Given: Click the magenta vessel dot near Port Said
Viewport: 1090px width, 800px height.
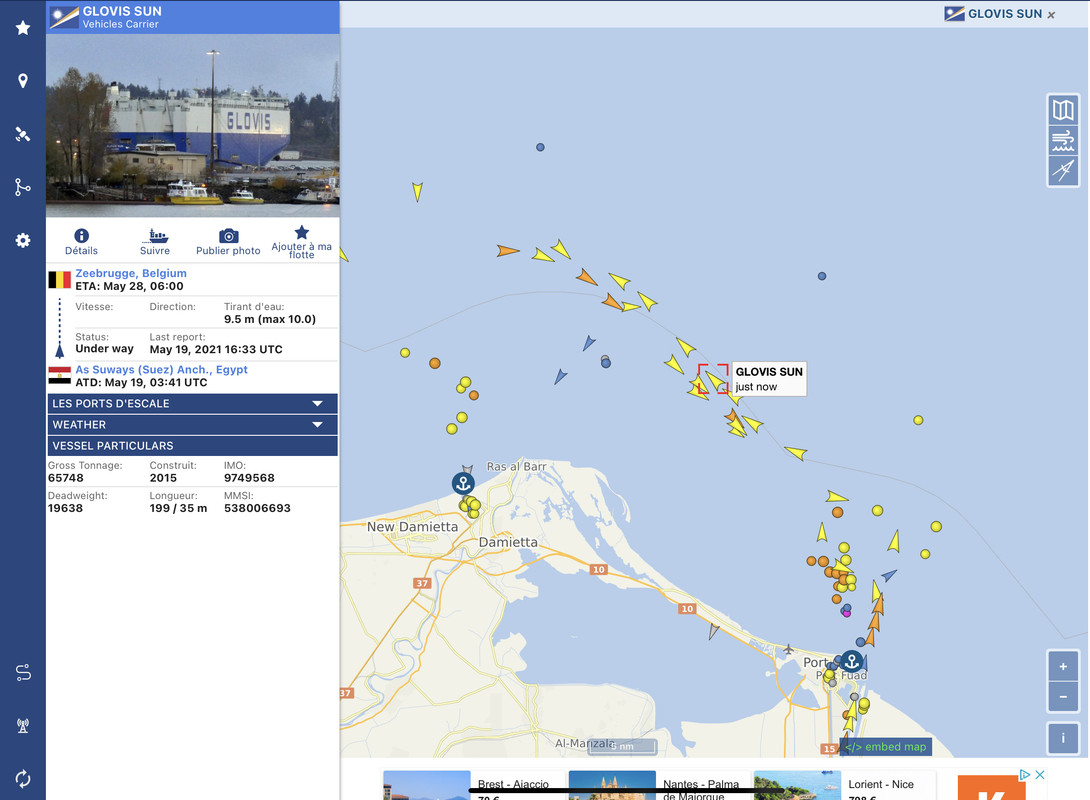Looking at the screenshot, I should tap(846, 614).
